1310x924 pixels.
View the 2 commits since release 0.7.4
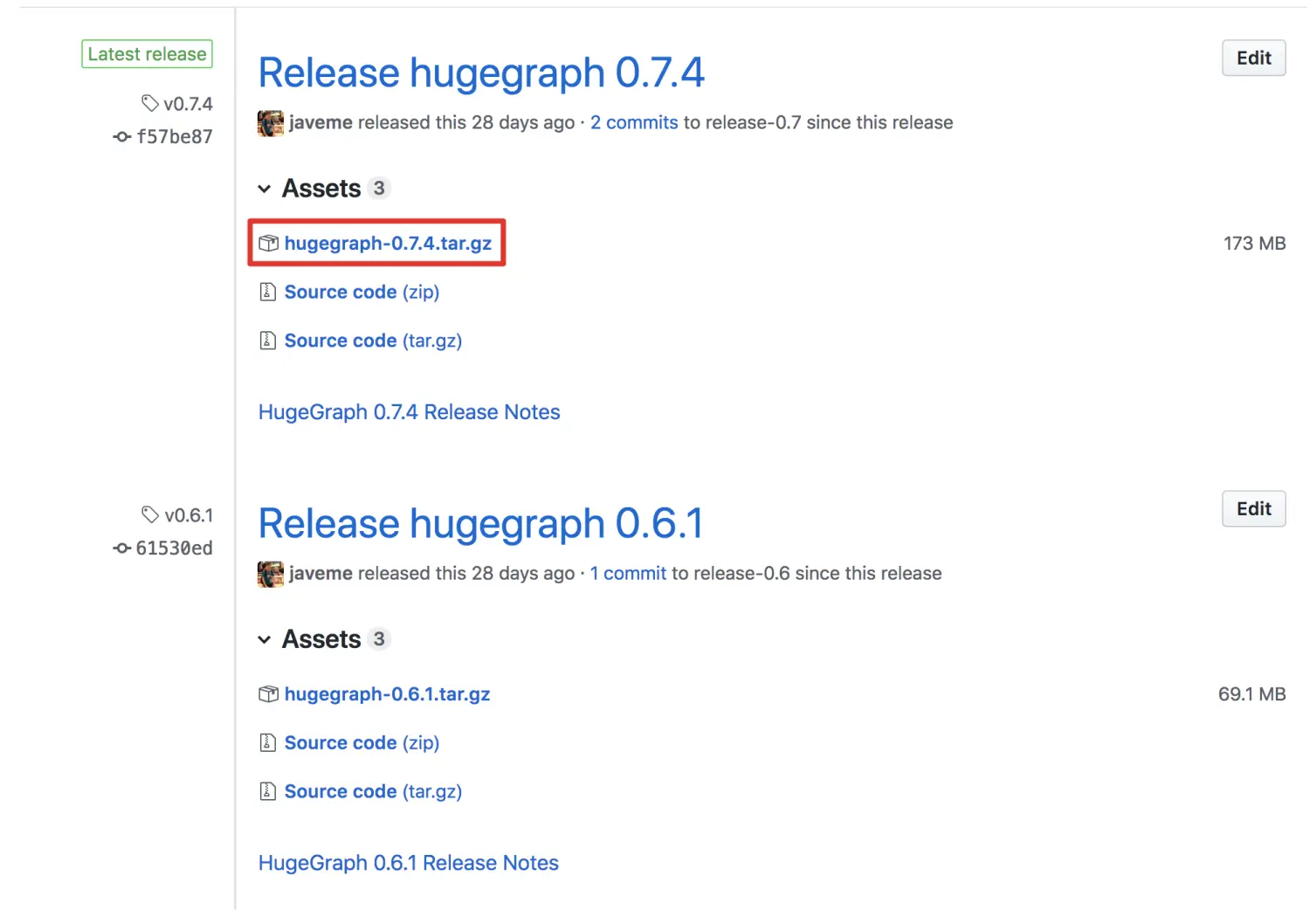click(x=634, y=122)
